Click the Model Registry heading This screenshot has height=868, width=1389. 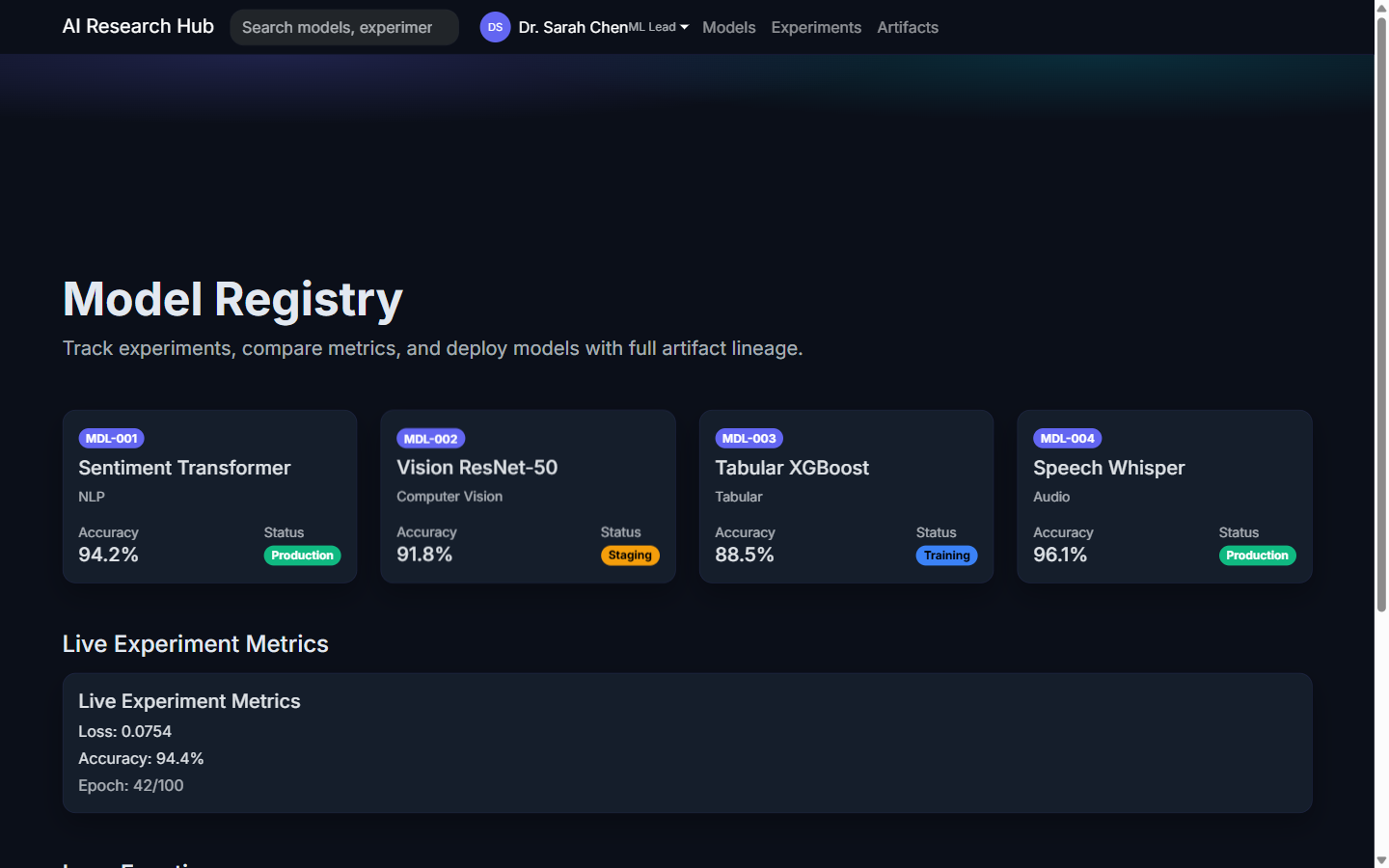pyautogui.click(x=232, y=299)
